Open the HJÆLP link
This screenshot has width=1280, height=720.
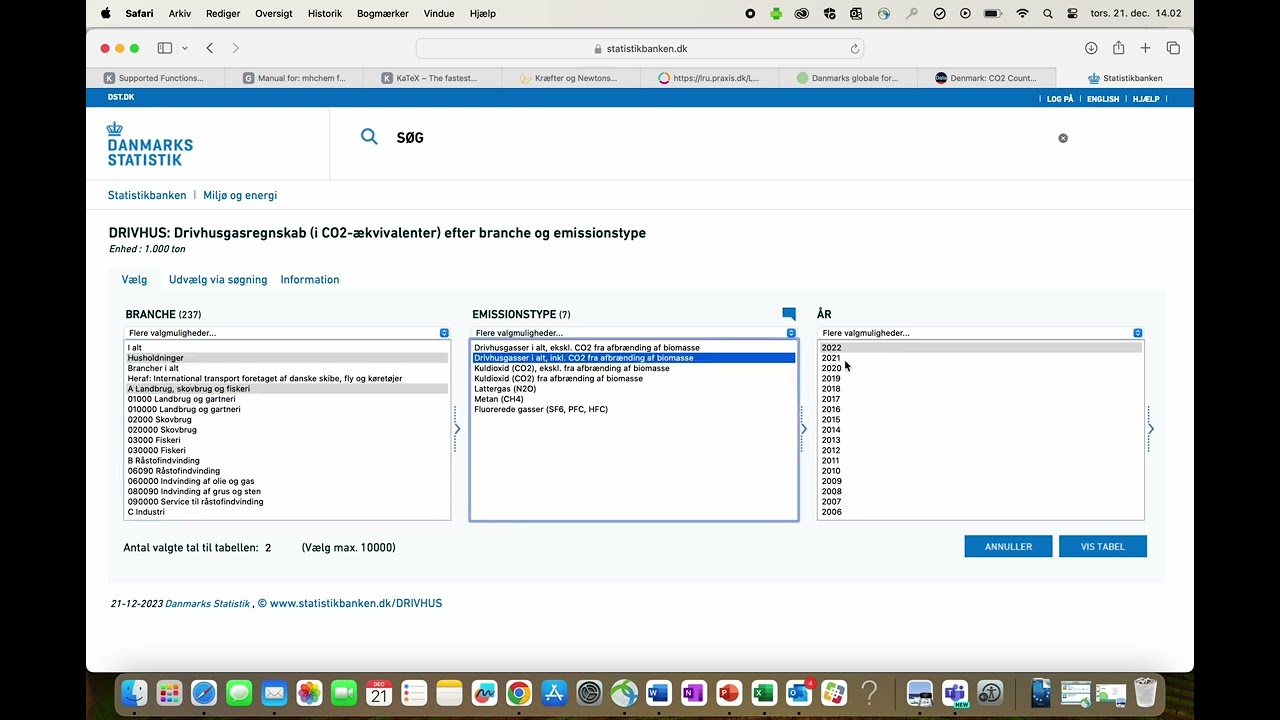tap(1146, 99)
